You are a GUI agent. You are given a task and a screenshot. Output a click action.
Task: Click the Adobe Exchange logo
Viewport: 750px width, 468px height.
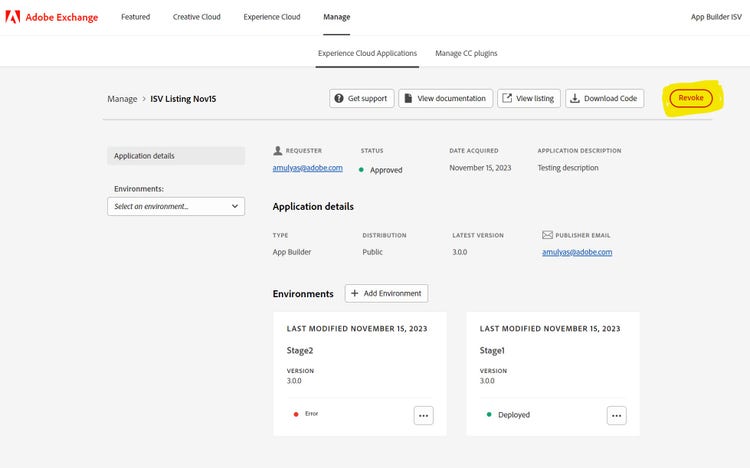[54, 17]
